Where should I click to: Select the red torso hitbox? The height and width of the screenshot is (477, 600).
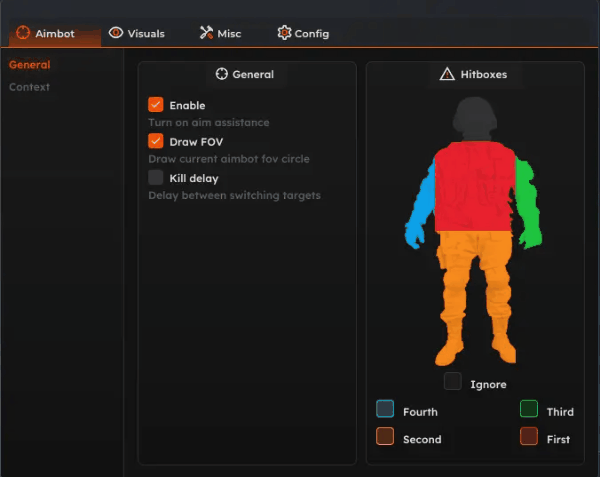tap(474, 186)
